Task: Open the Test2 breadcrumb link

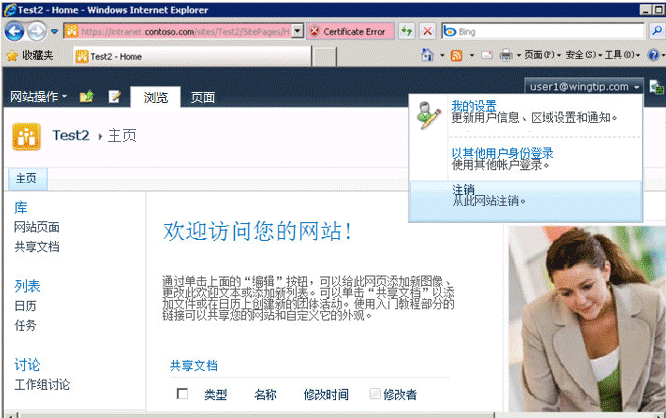Action: point(71,136)
